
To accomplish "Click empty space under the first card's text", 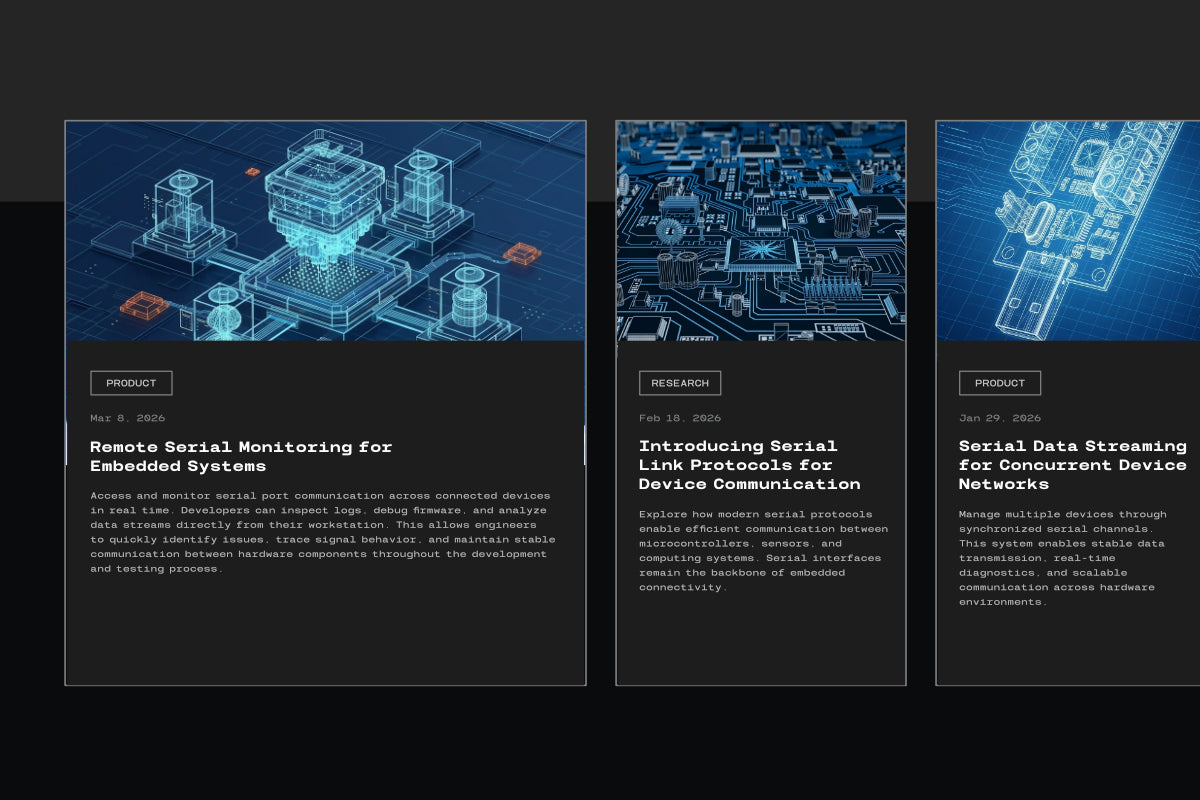I will point(325,632).
